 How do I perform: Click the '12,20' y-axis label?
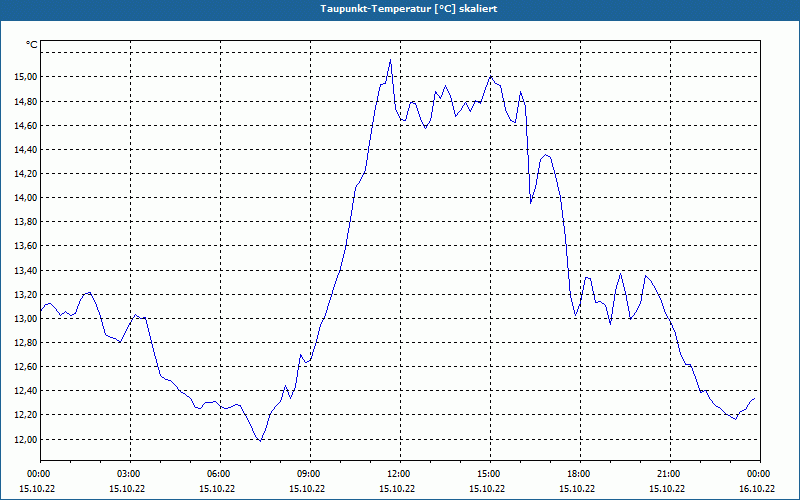point(28,415)
